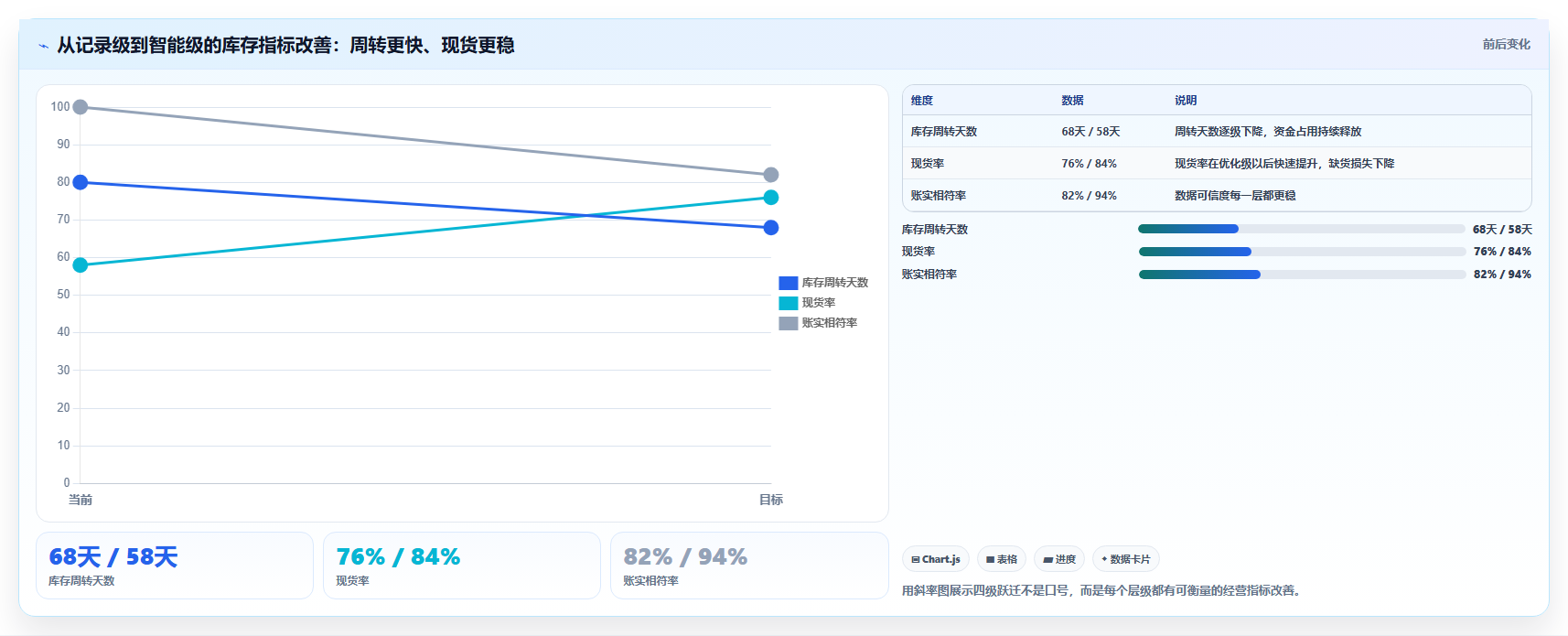Screen dimensions: 1568x636
Task: Open the 68天 / 58天 库存周转天数 card
Action: point(175,566)
